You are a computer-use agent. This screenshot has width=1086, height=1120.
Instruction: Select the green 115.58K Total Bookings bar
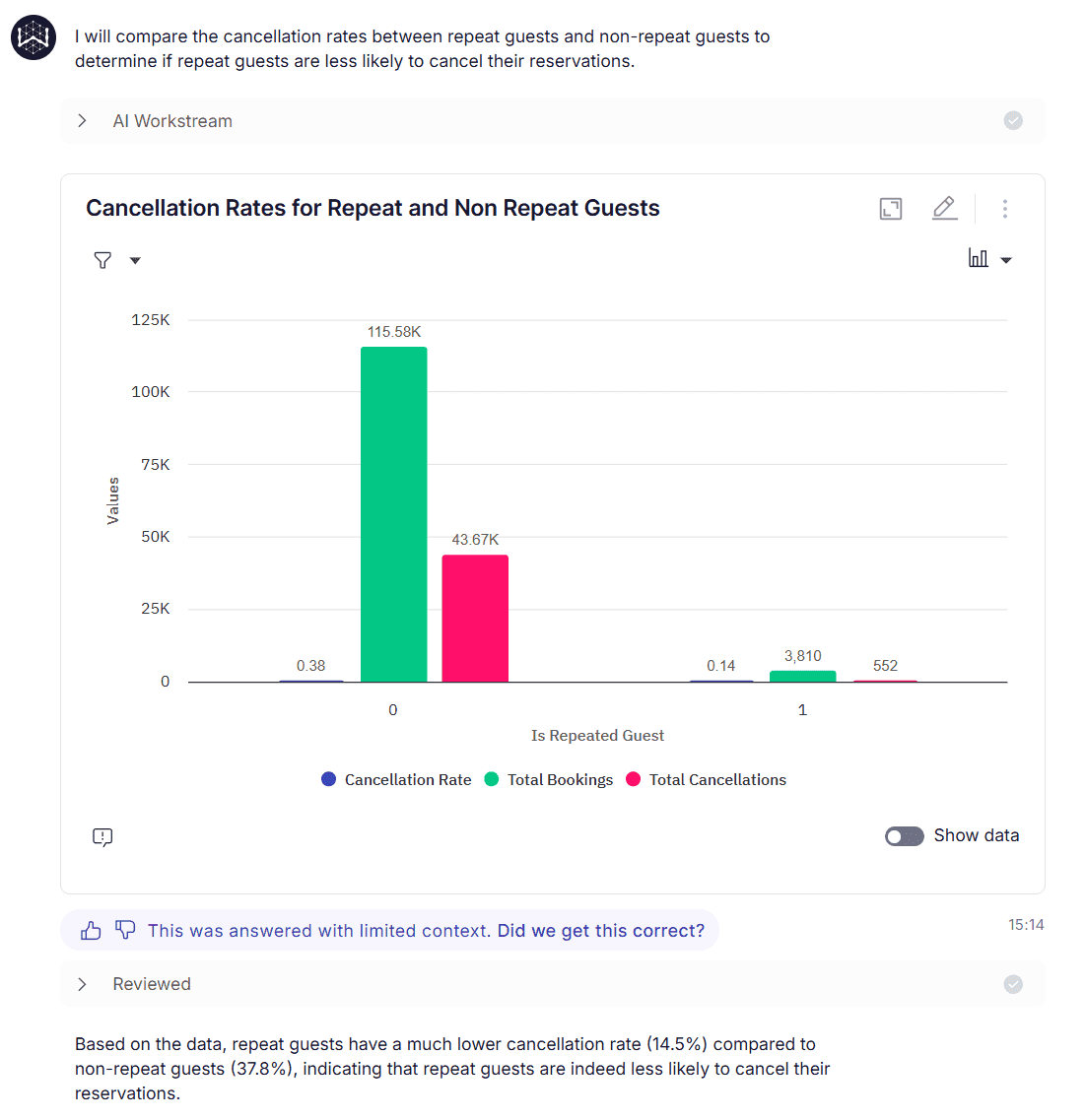393,512
